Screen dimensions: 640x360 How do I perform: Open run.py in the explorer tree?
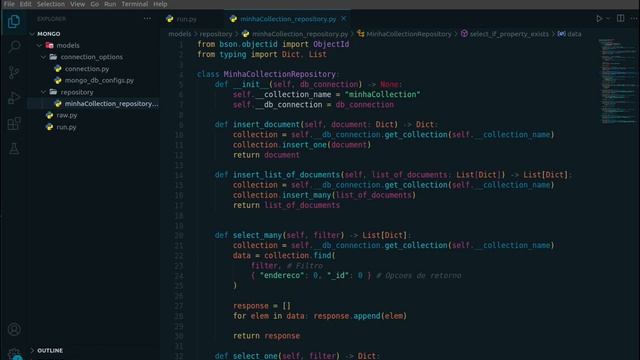[66, 127]
